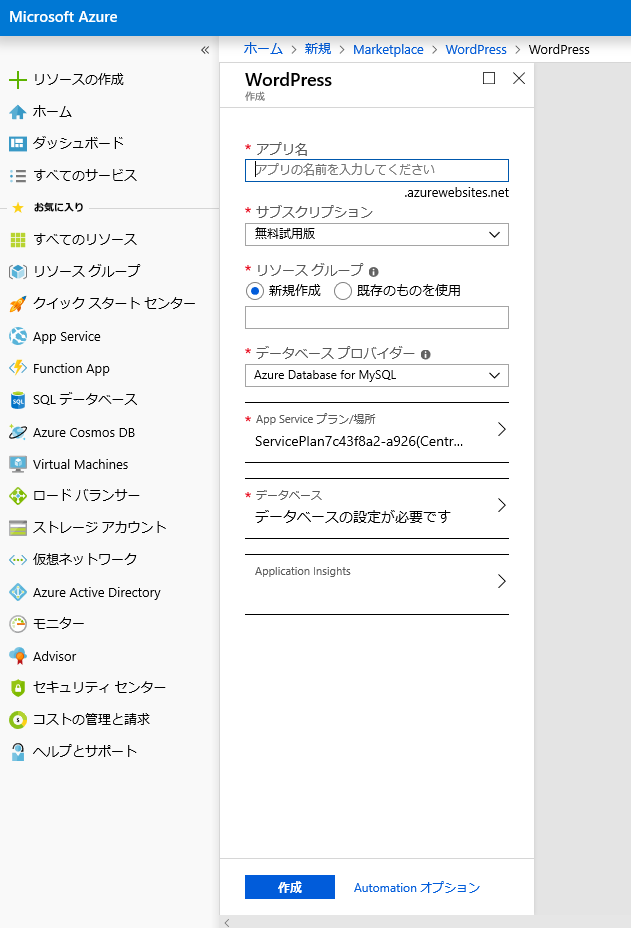Click the Help and Support icon
Viewport: 631px width, 928px height.
(x=18, y=752)
